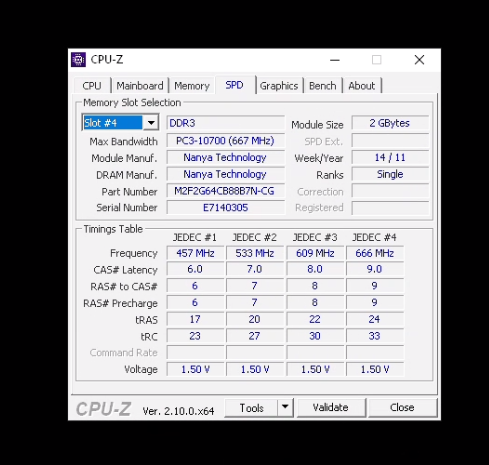Select the Max Bandwidth PC3-10700 field
The image size is (489, 465).
point(225,141)
